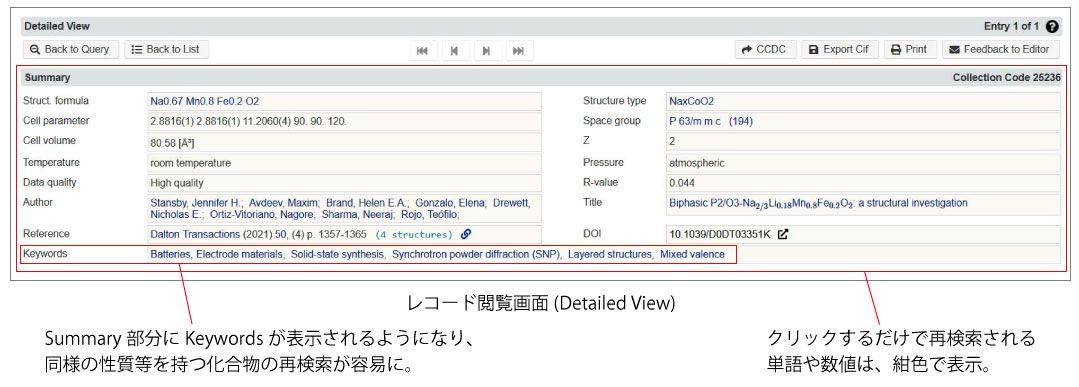Click the Biphasic P2/O3 title link

(x=818, y=204)
